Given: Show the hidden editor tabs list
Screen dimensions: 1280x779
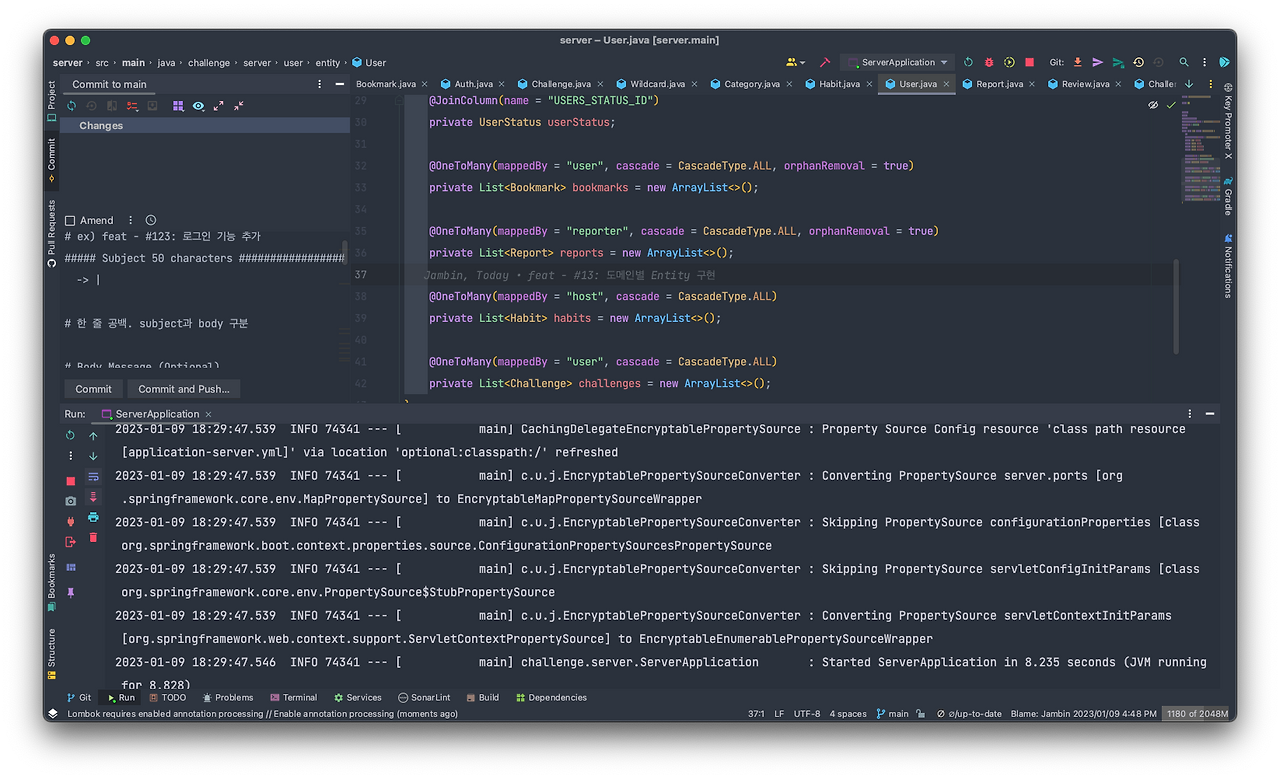Looking at the screenshot, I should (1189, 84).
